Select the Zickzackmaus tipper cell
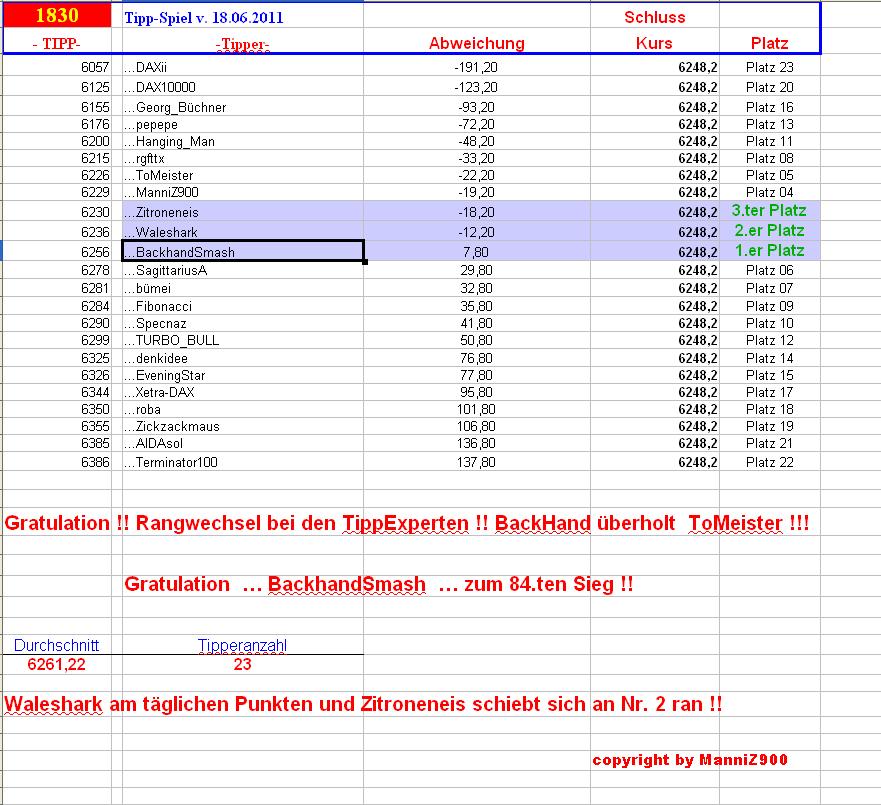Viewport: 881px width, 805px height. (x=243, y=426)
